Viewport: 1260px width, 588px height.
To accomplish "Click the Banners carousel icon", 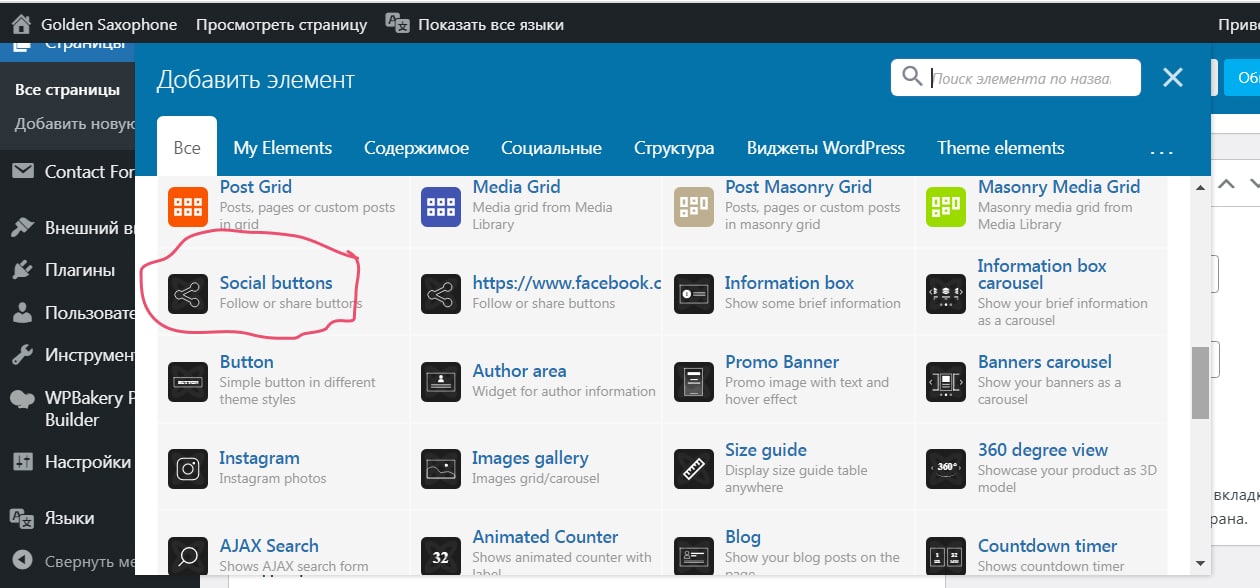I will (946, 382).
